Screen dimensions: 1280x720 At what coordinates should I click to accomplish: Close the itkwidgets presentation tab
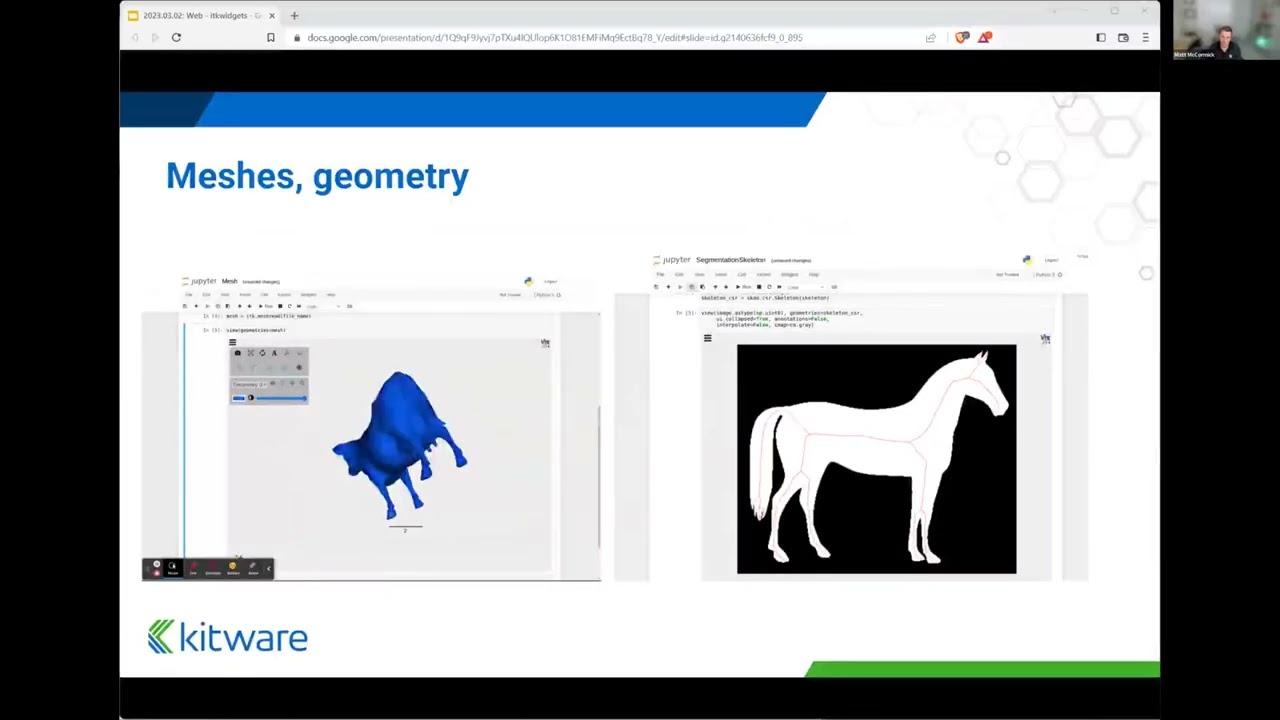coord(271,15)
